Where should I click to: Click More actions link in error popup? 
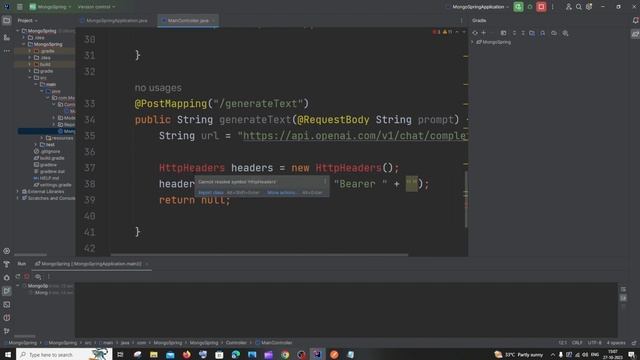pyautogui.click(x=282, y=193)
